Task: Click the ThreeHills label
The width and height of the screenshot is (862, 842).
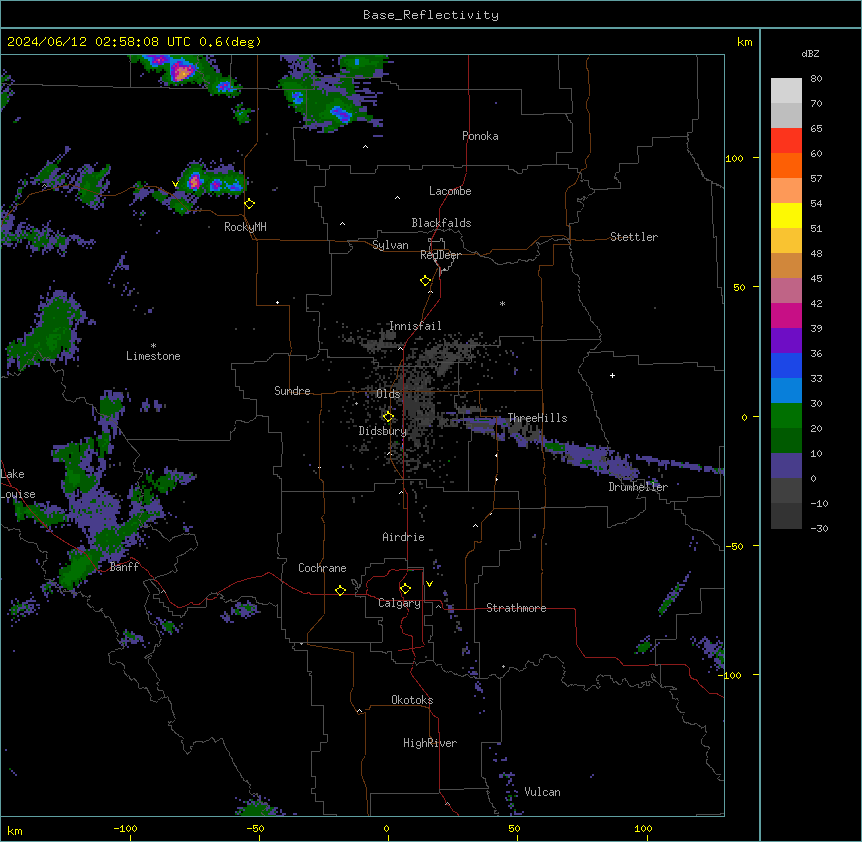Action: pyautogui.click(x=537, y=418)
